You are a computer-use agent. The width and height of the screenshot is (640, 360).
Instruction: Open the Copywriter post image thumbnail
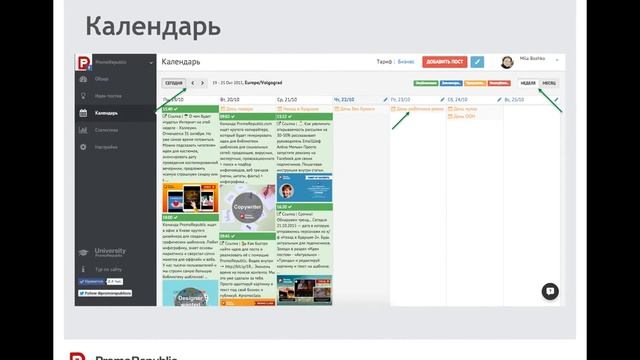coord(247,208)
